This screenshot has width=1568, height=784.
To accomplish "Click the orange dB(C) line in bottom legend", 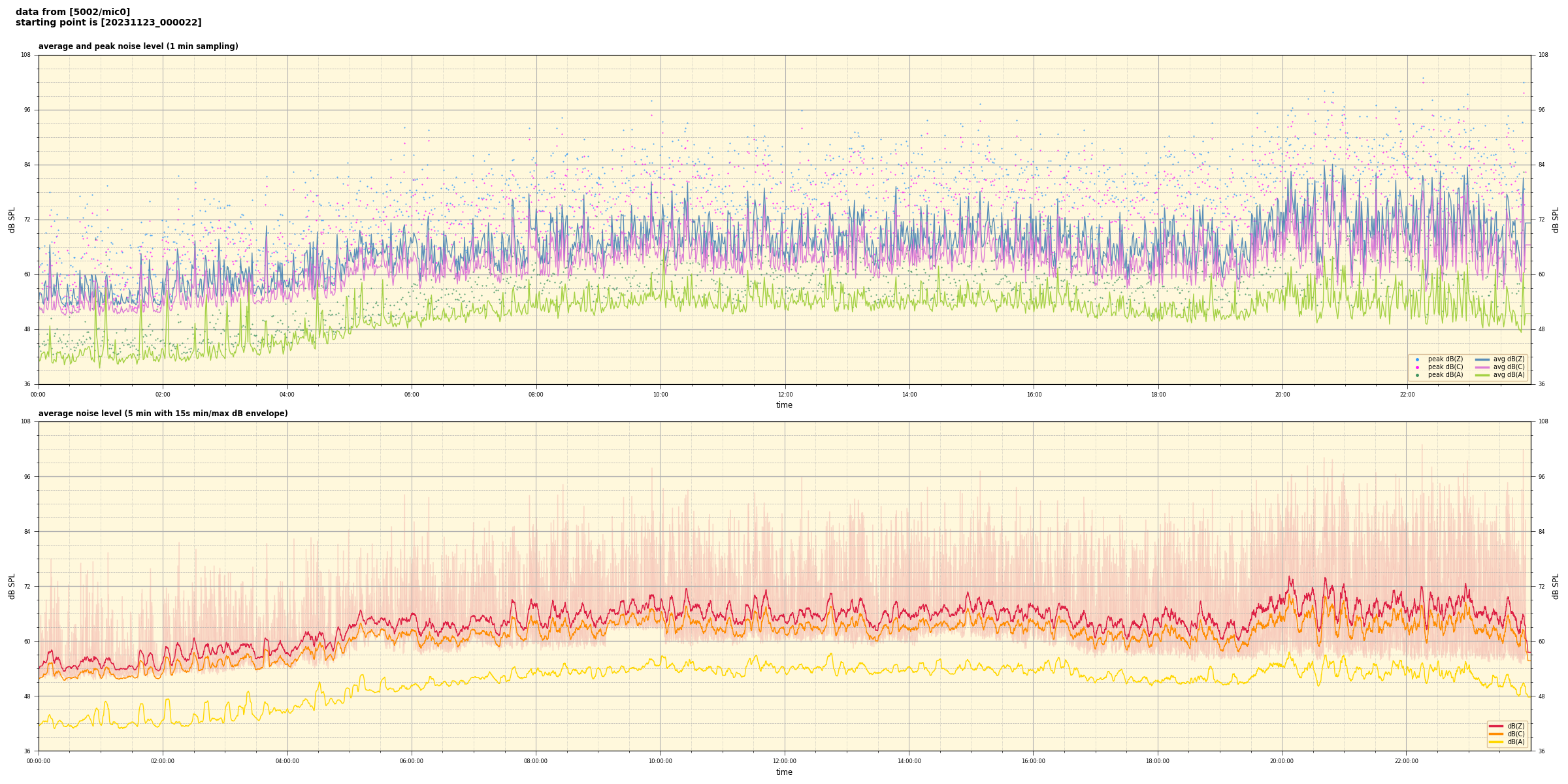I will pos(1495,734).
